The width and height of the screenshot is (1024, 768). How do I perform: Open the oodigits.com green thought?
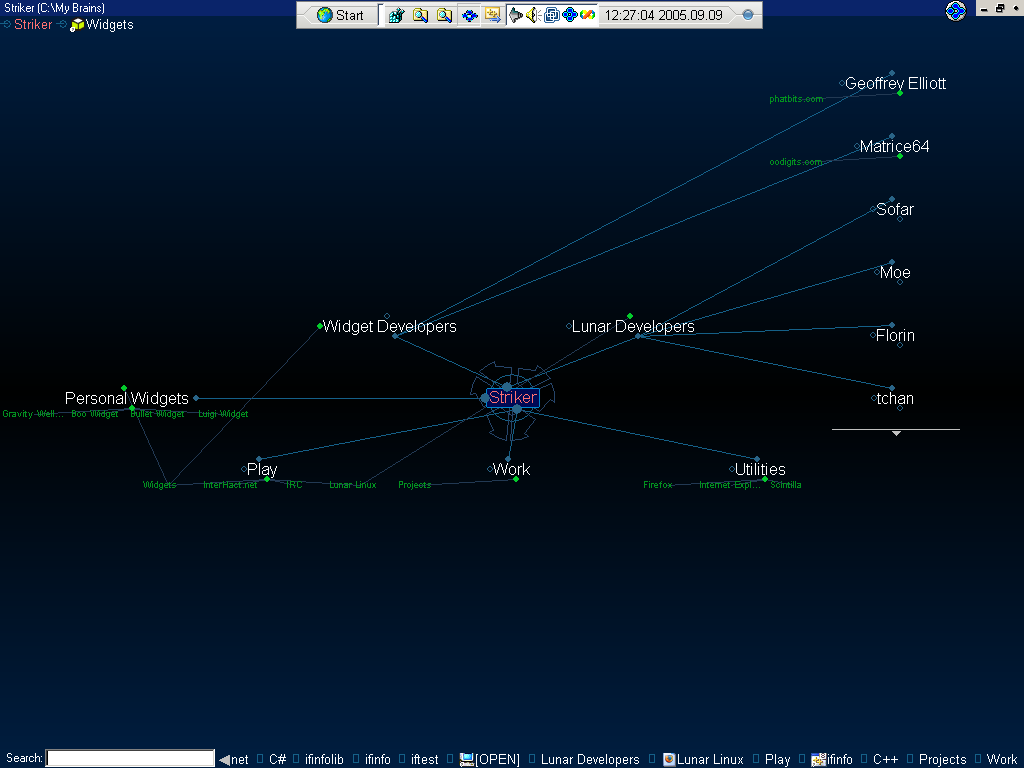pyautogui.click(x=795, y=162)
